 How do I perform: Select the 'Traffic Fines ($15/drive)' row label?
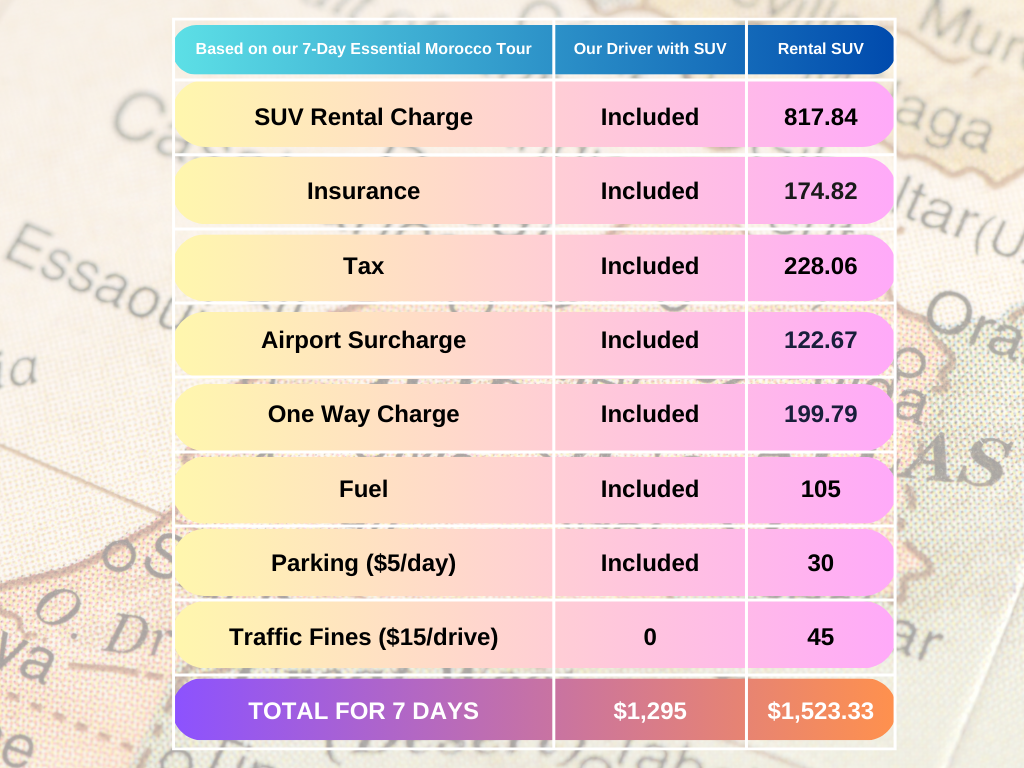click(x=363, y=637)
